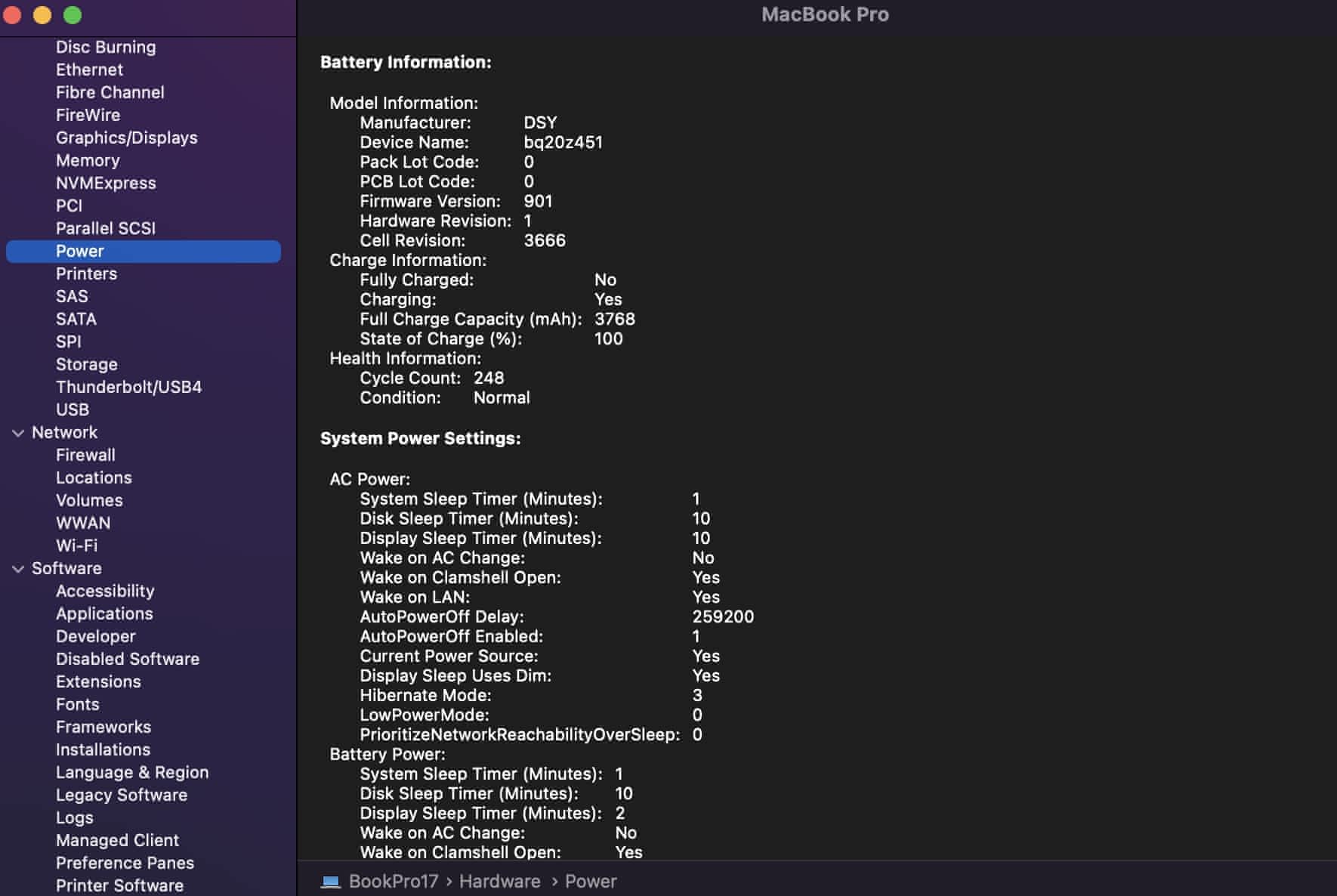
Task: Select Fonts in the sidebar
Action: [x=78, y=704]
